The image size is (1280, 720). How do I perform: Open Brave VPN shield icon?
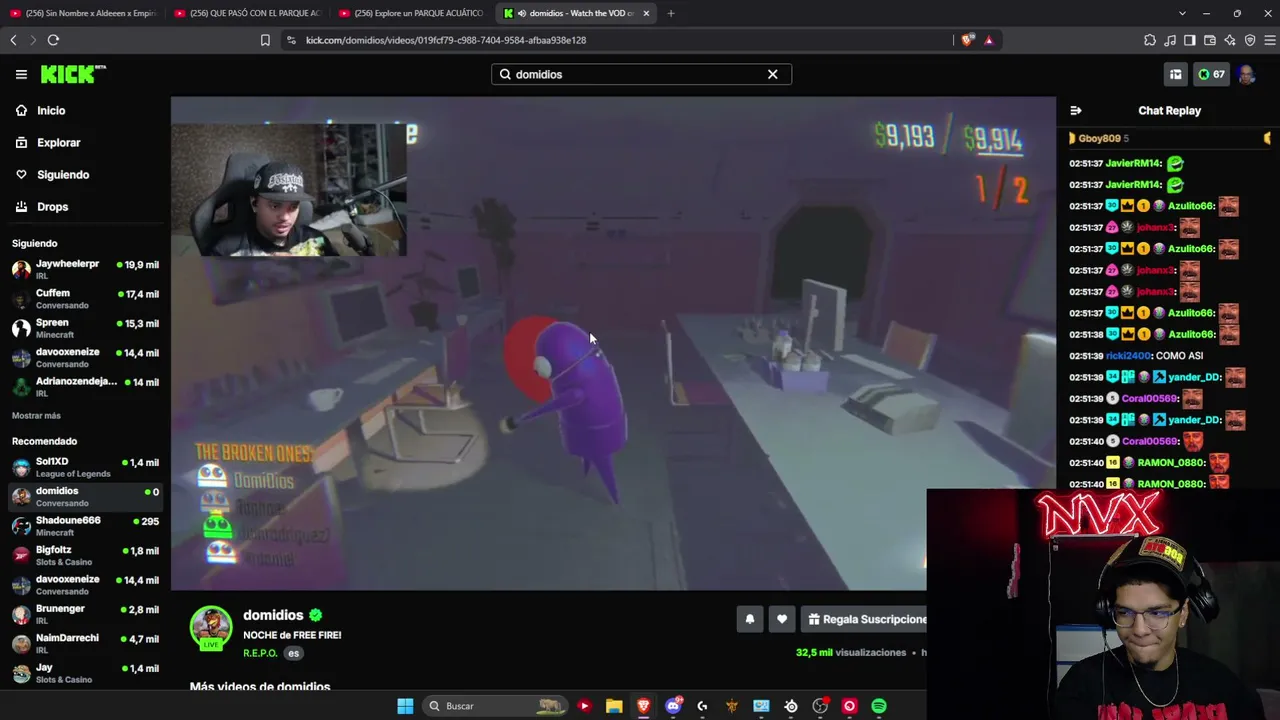[x=1250, y=40]
